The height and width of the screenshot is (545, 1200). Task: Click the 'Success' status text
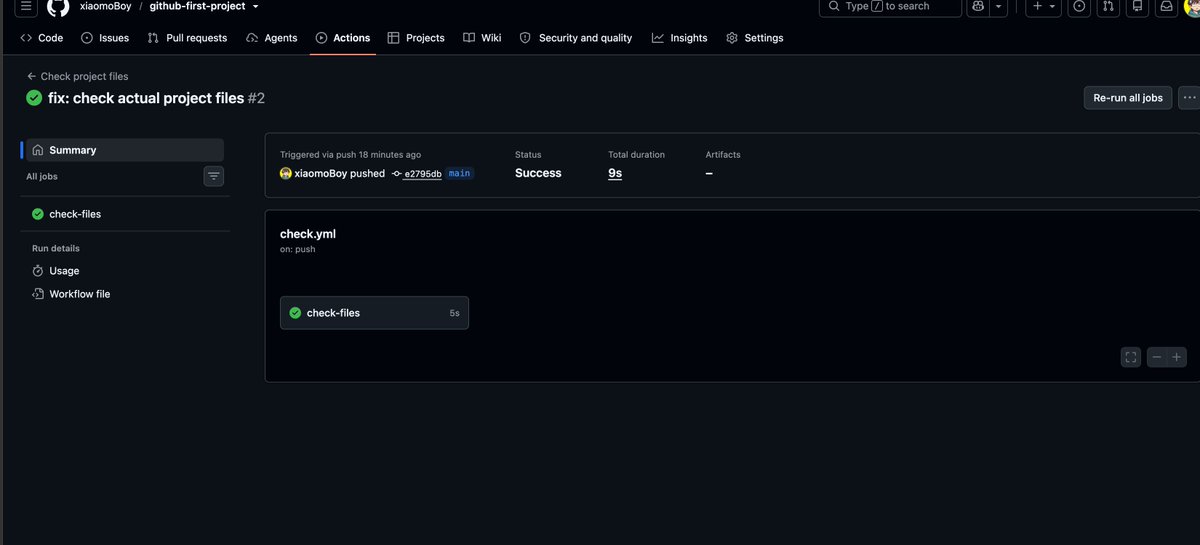coord(538,173)
